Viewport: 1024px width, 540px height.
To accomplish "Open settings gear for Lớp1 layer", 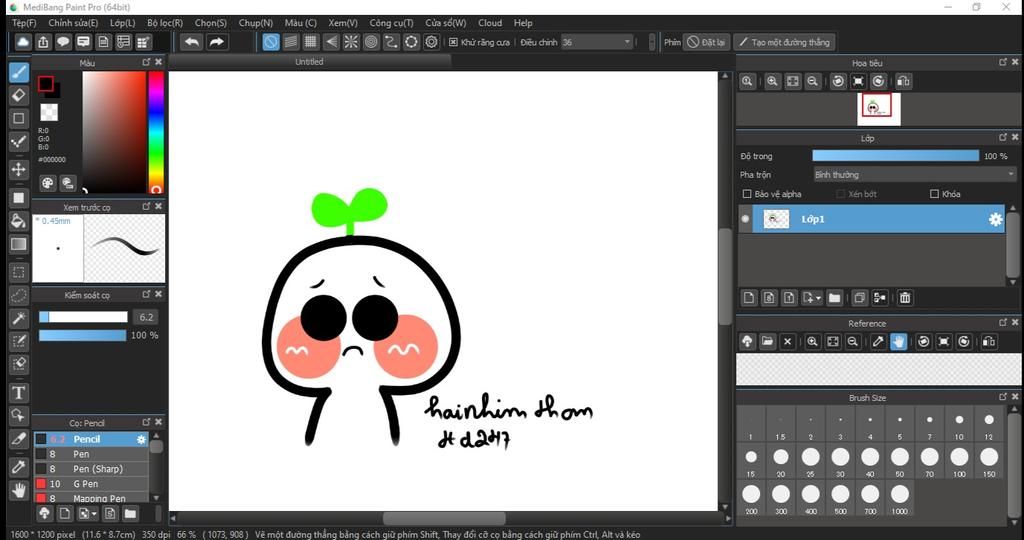I will pyautogui.click(x=995, y=219).
